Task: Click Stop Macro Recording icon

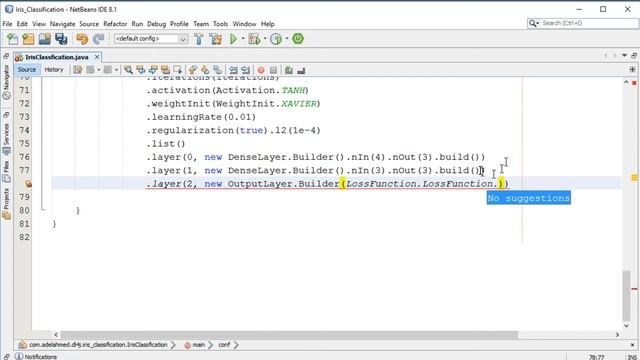Action: click(273, 70)
